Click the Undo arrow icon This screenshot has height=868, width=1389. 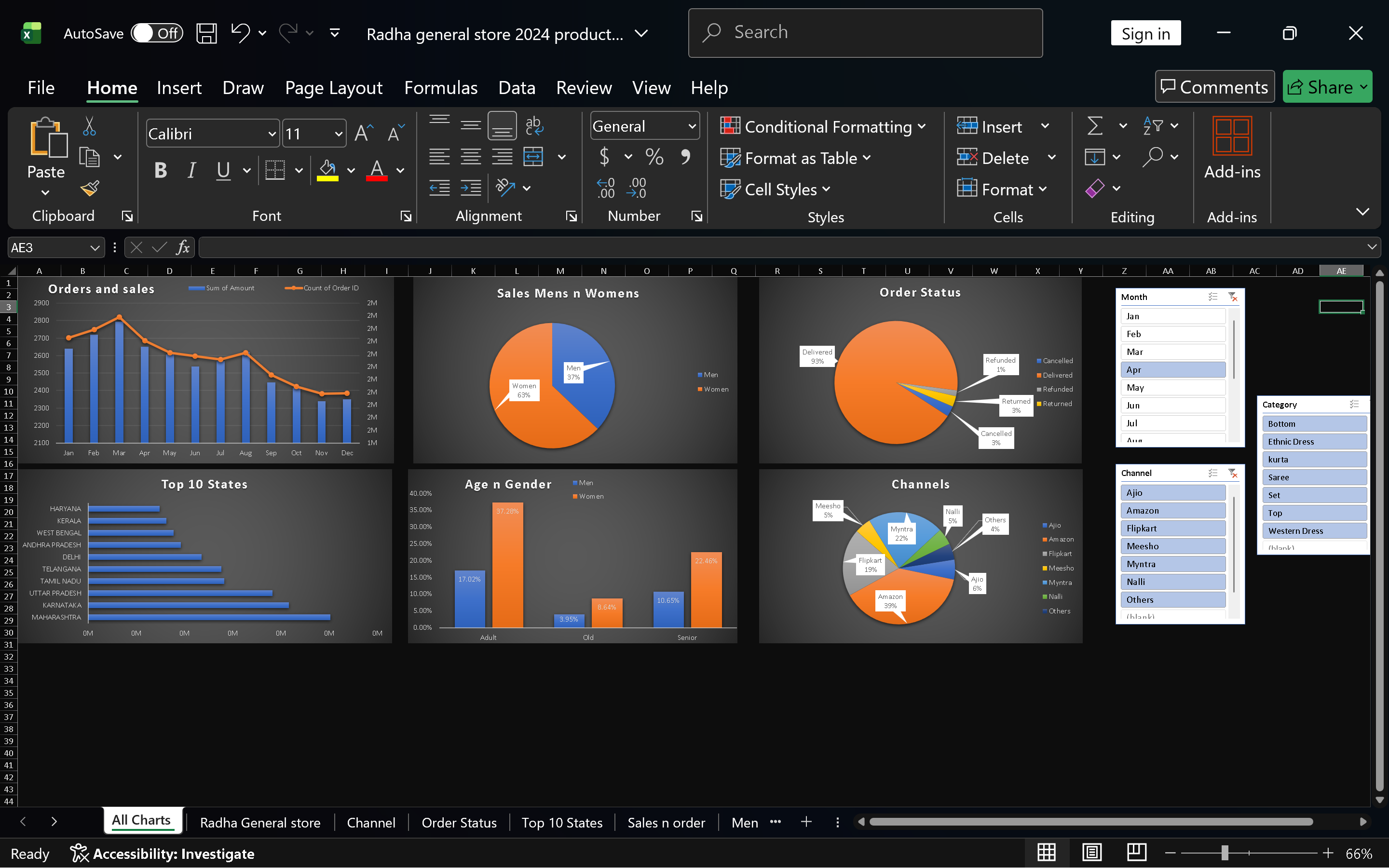[241, 33]
